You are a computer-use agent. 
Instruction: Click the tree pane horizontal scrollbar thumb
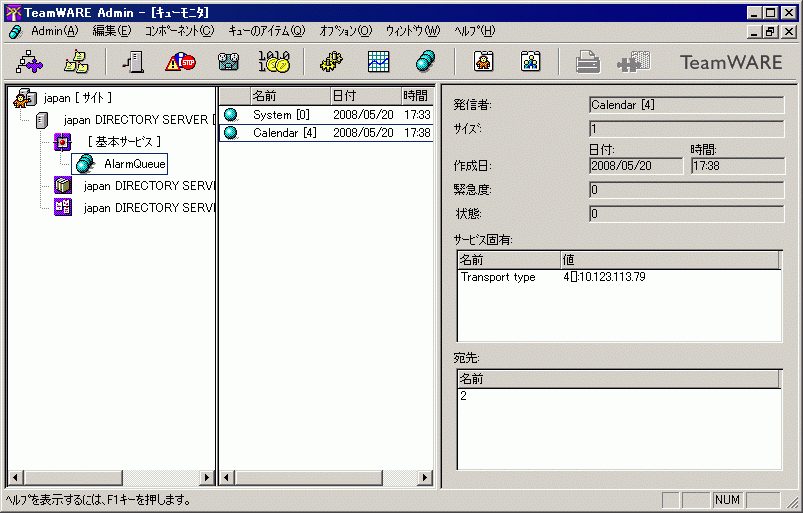(x=73, y=478)
